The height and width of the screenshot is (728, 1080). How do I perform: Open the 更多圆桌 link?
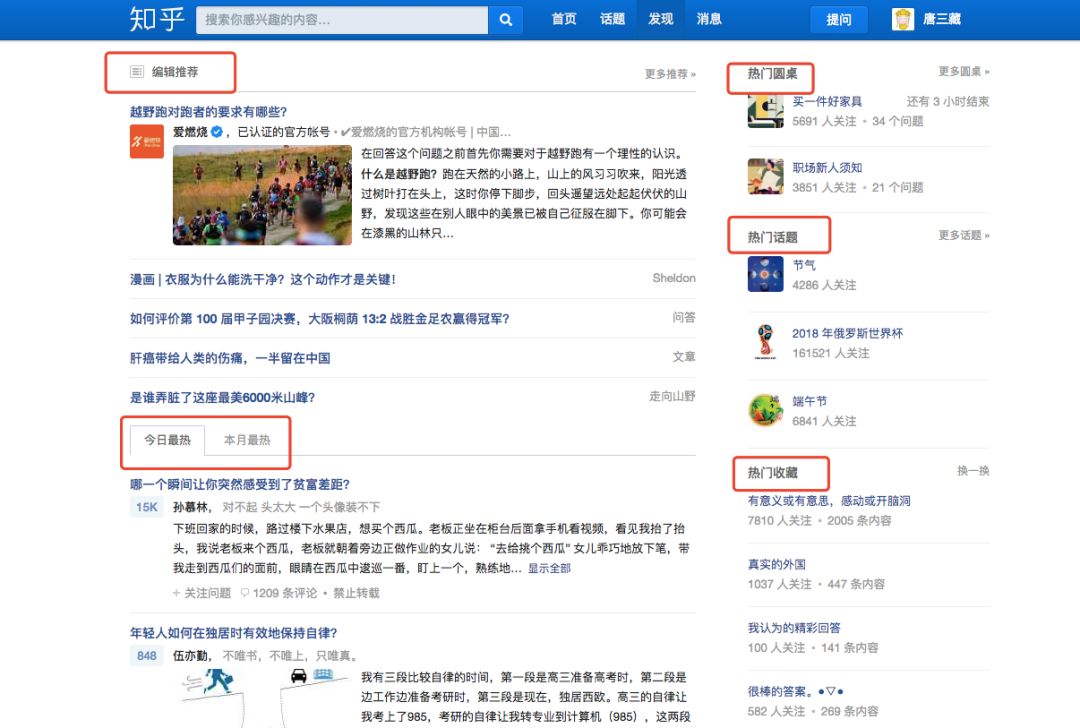pyautogui.click(x=964, y=71)
